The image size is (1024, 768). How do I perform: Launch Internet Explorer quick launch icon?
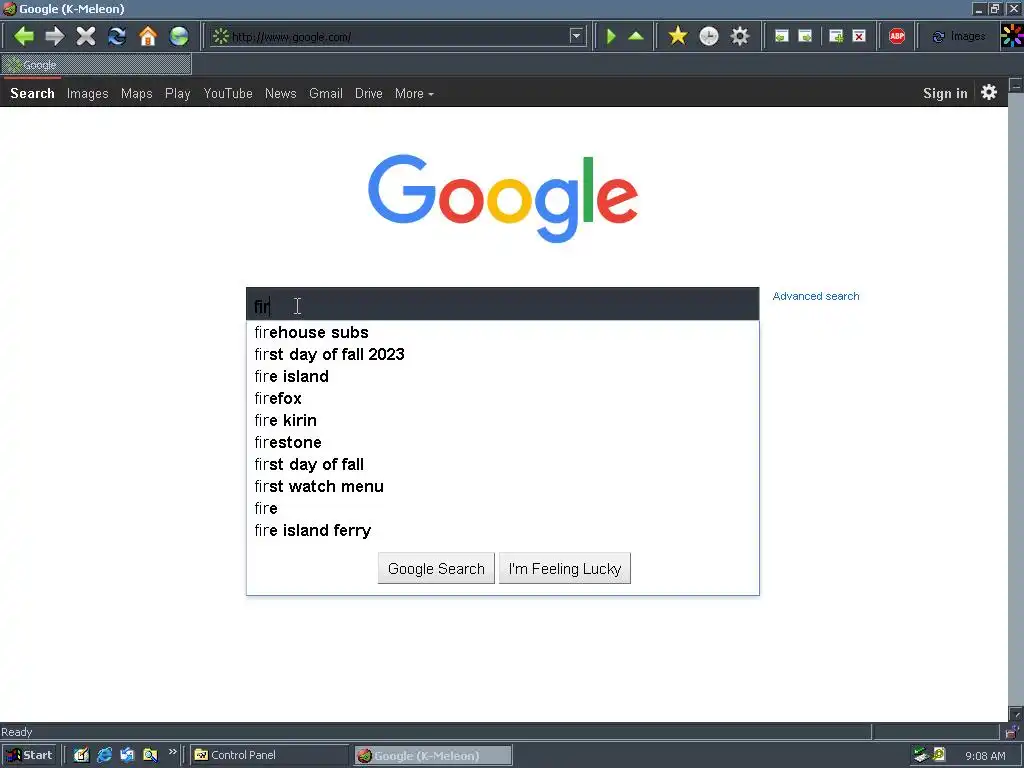(x=104, y=755)
